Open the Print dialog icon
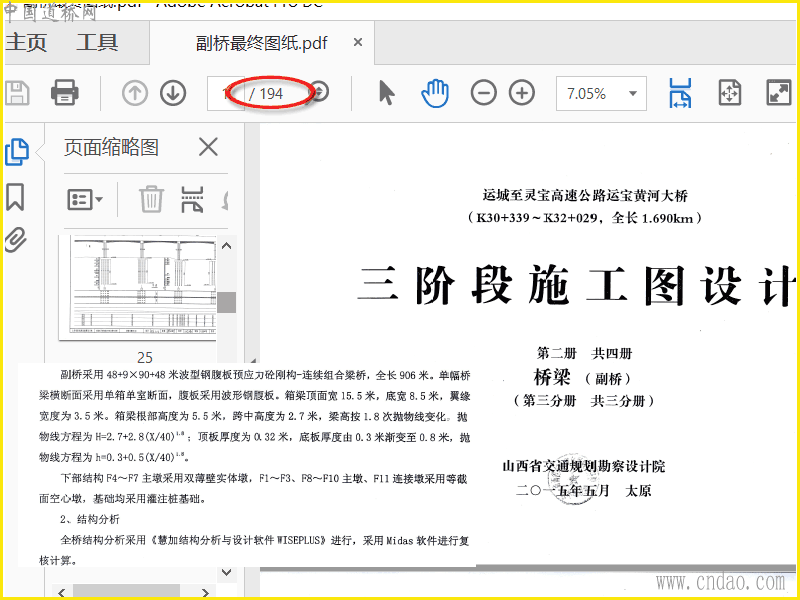The width and height of the screenshot is (800, 600). (65, 93)
